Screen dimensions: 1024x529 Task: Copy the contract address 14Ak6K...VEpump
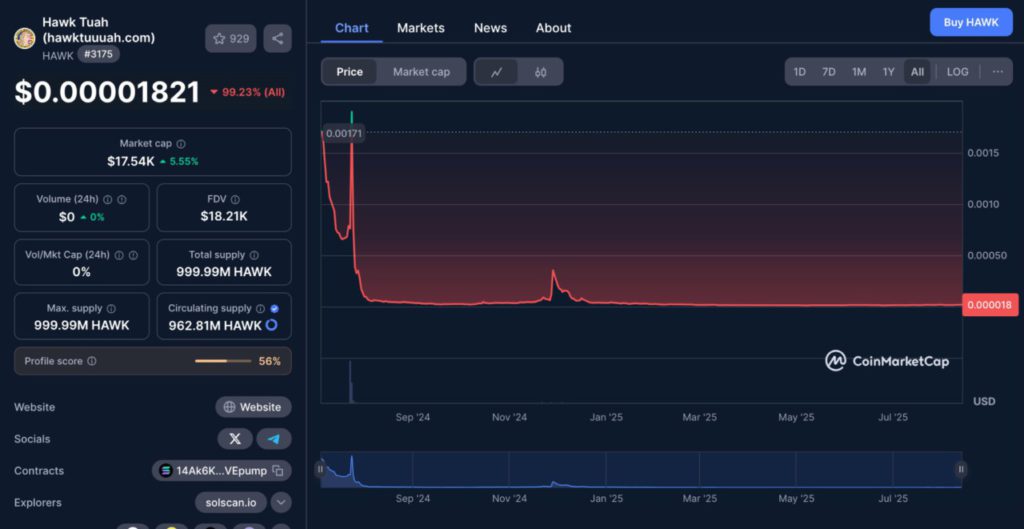[278, 471]
